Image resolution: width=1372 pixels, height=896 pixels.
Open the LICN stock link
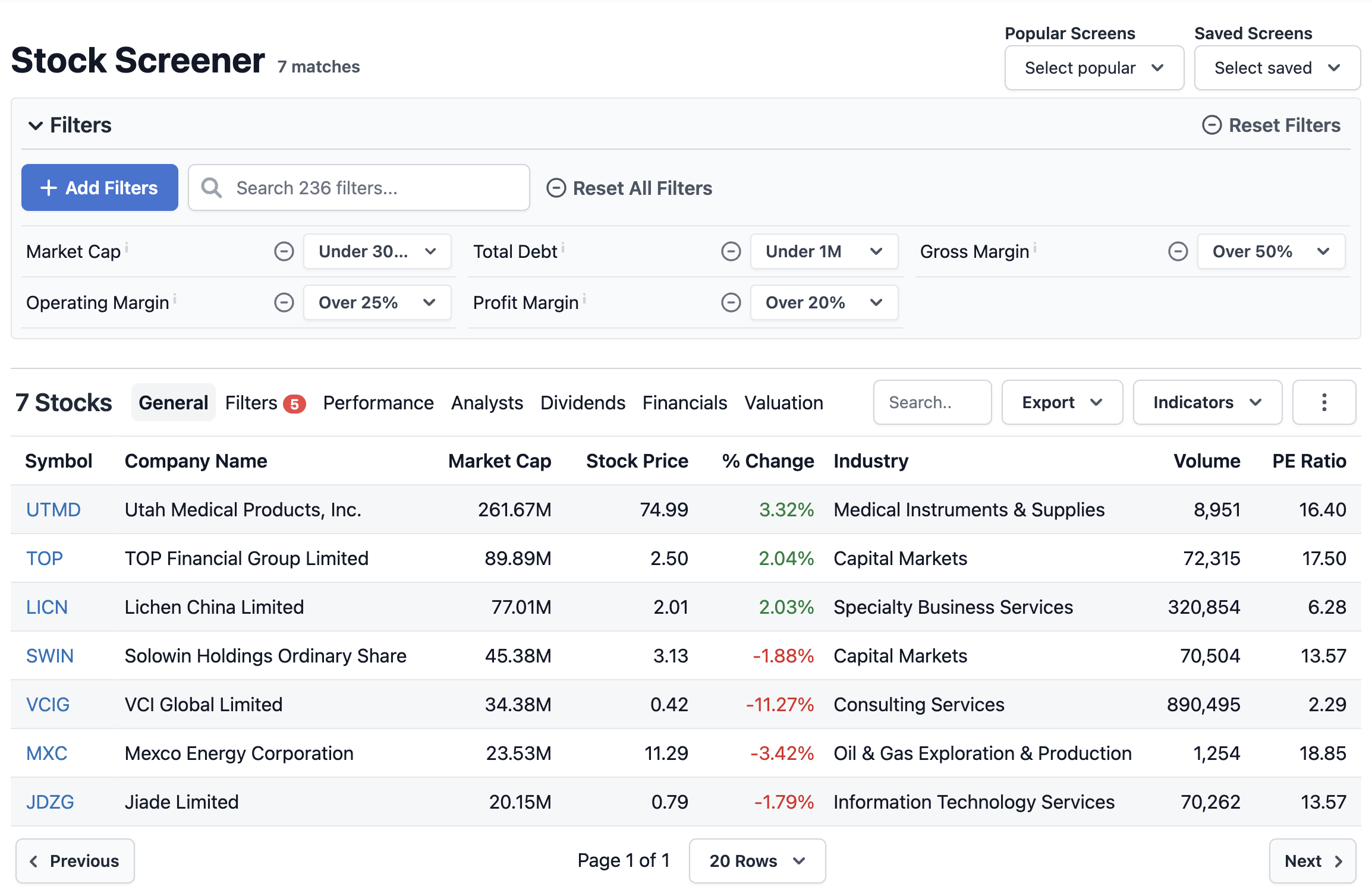[x=46, y=607]
